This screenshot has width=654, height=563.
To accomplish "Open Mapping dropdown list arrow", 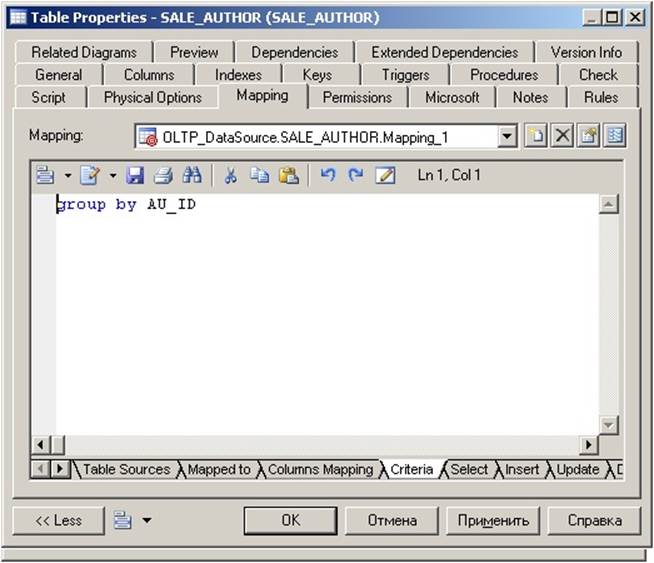I will (x=507, y=136).
